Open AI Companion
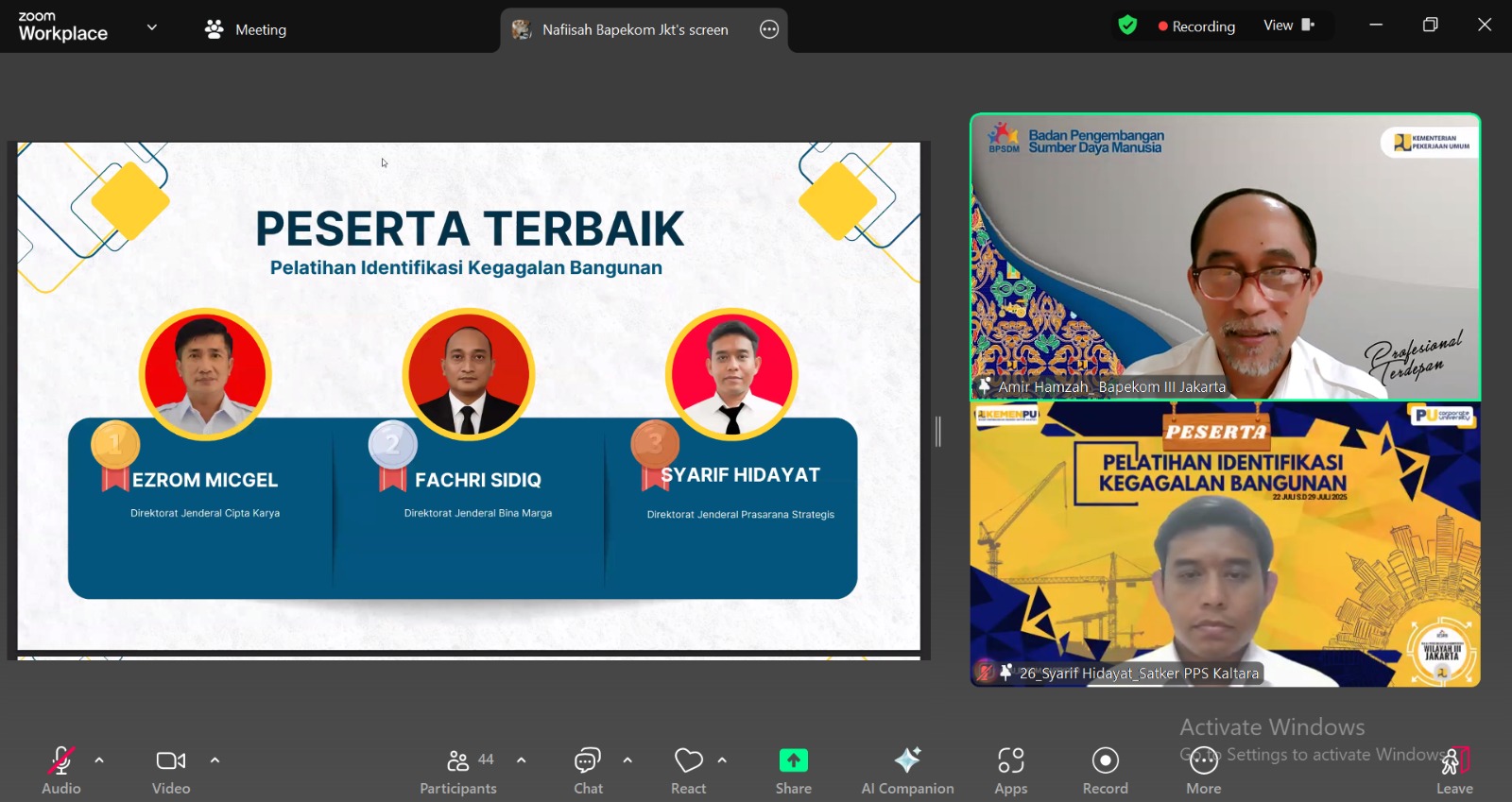Viewport: 1512px width, 802px height. (x=907, y=771)
